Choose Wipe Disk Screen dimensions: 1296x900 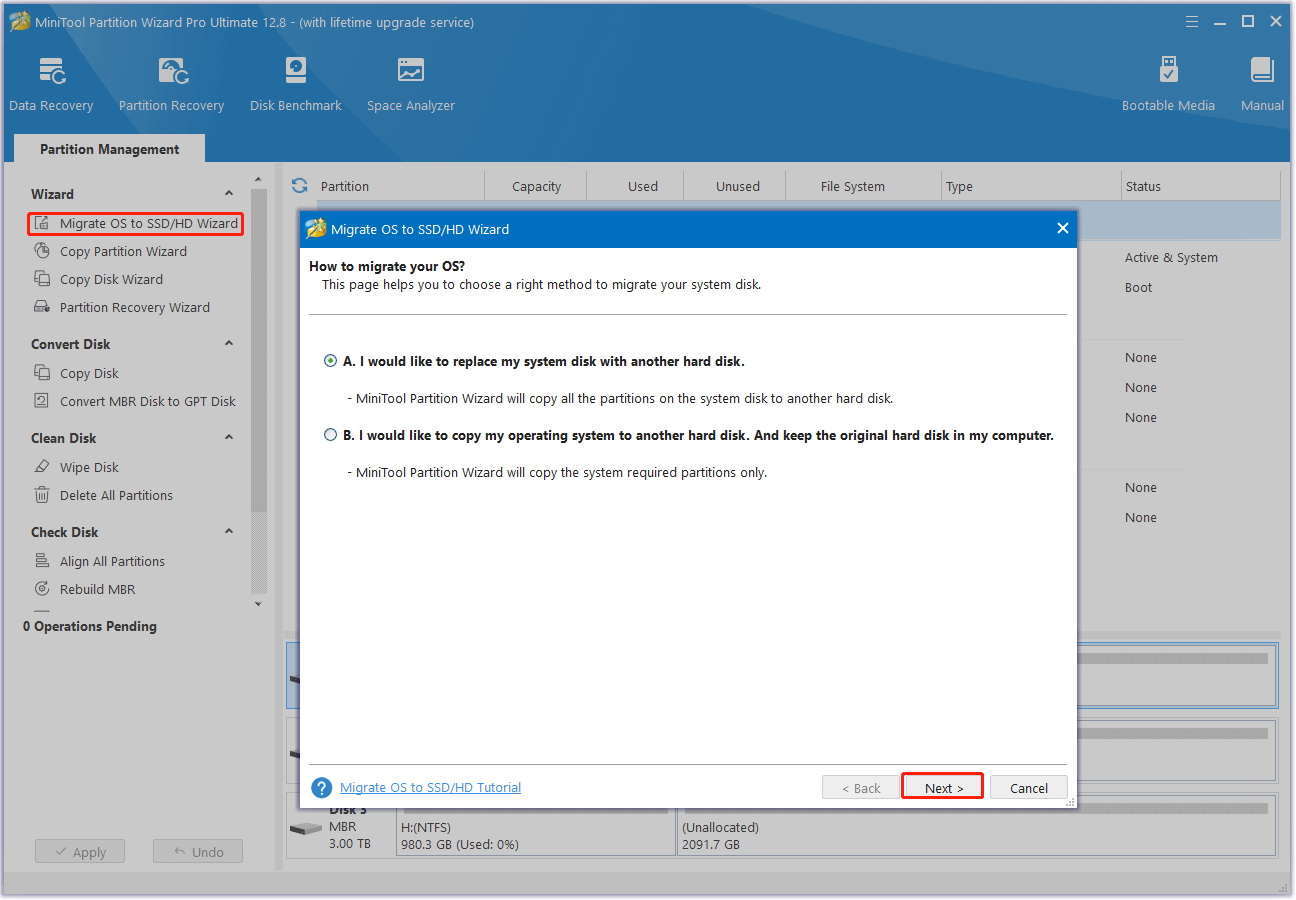point(89,467)
